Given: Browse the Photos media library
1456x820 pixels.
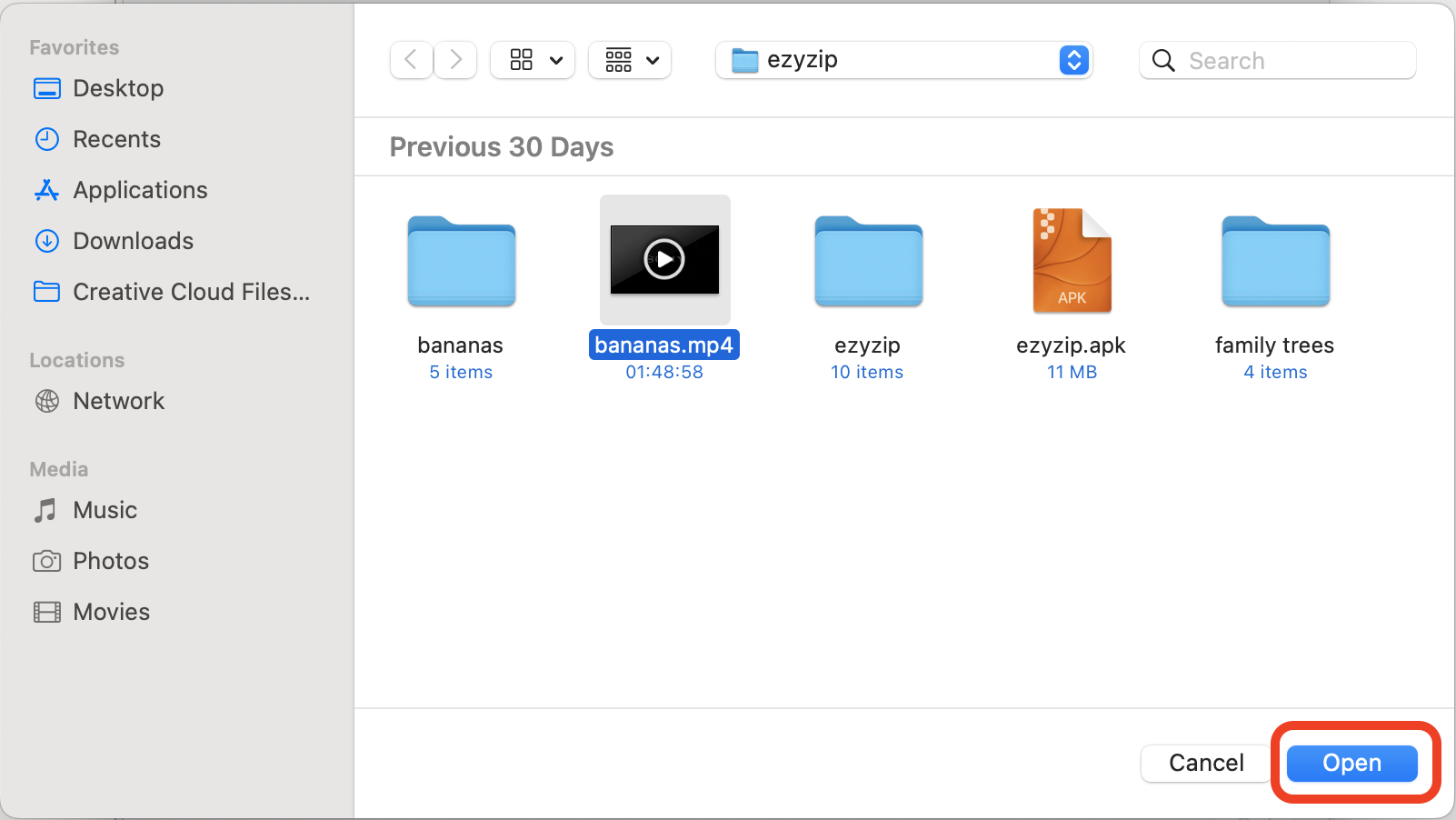Looking at the screenshot, I should pyautogui.click(x=111, y=561).
